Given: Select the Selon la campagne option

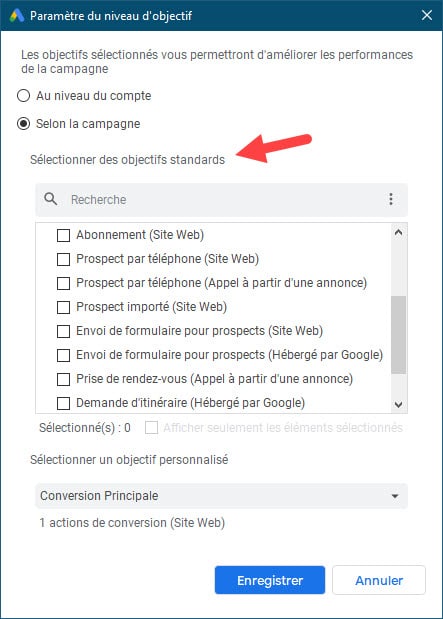Looking at the screenshot, I should [24, 124].
